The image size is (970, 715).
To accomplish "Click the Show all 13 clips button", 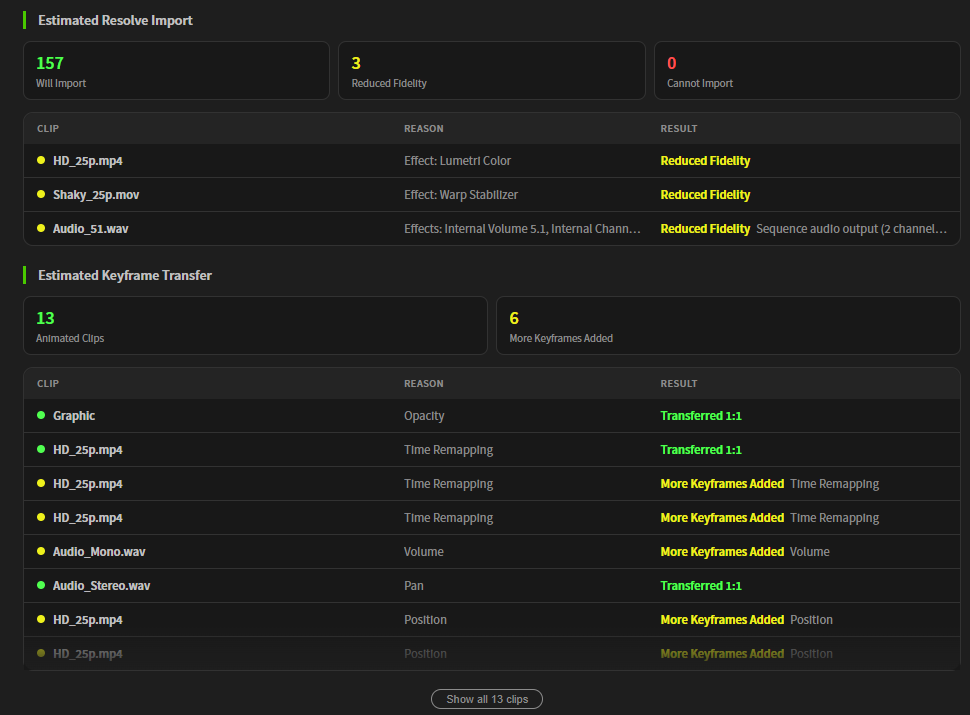I will click(487, 699).
